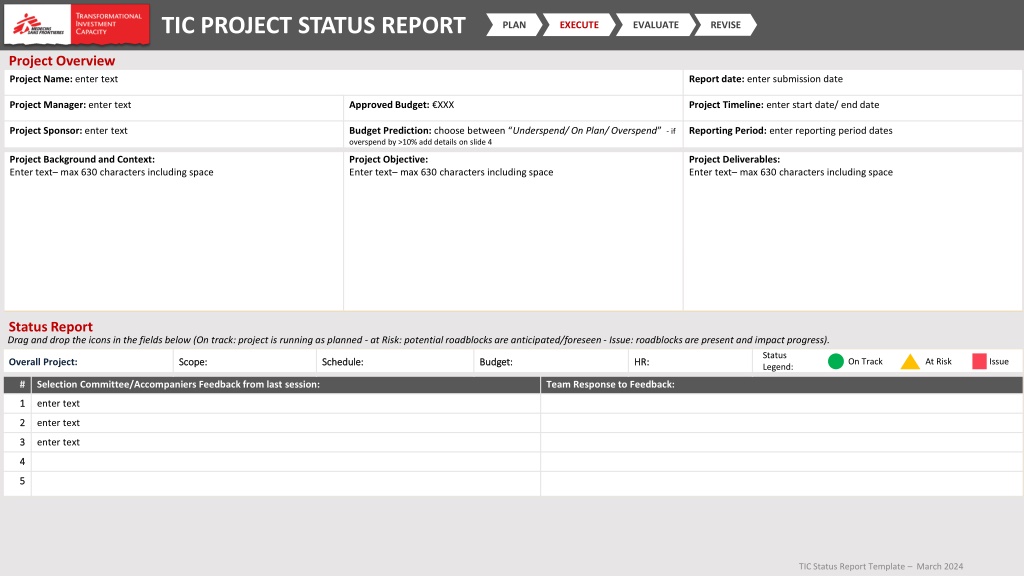
Task: Click the Project Name field
Action: point(344,82)
